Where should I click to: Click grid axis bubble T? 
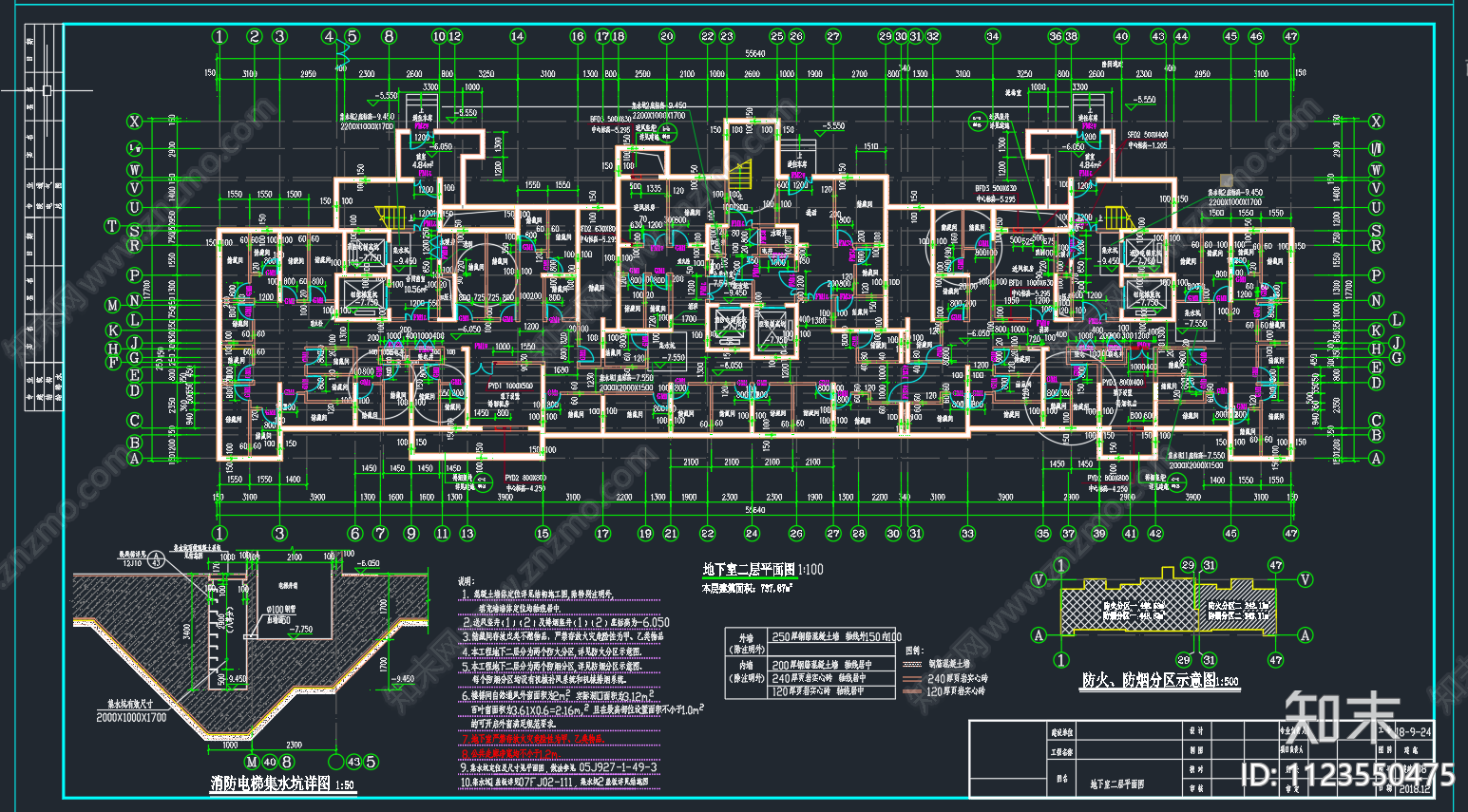112,226
